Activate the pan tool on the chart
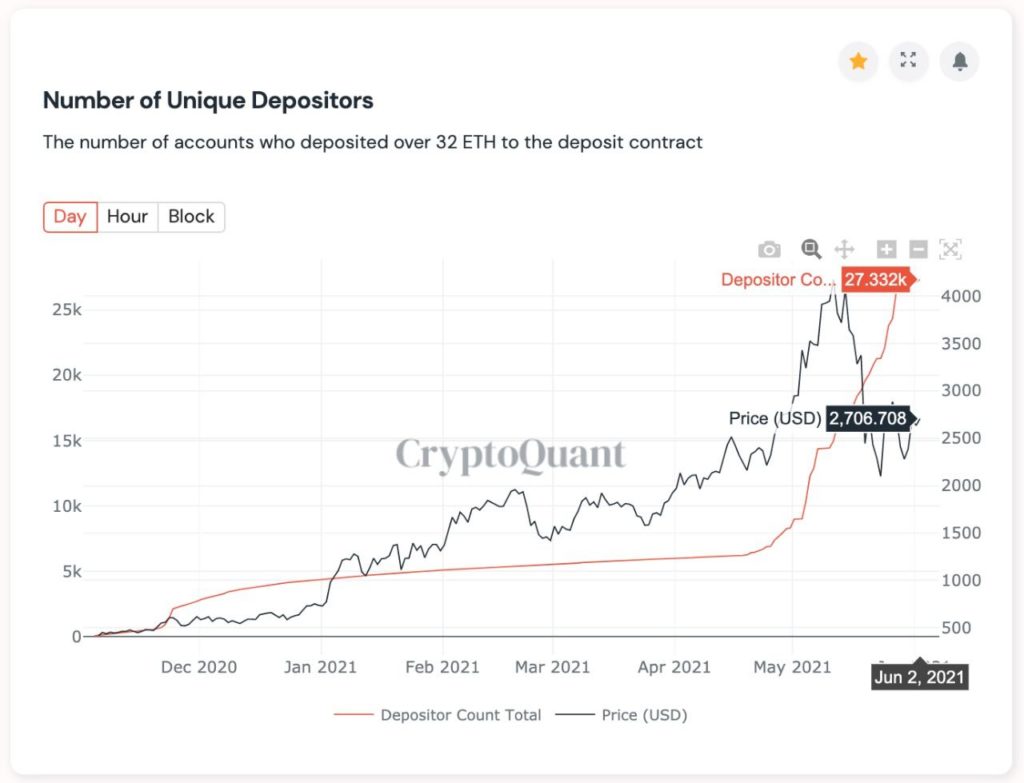1024x783 pixels. pos(843,249)
